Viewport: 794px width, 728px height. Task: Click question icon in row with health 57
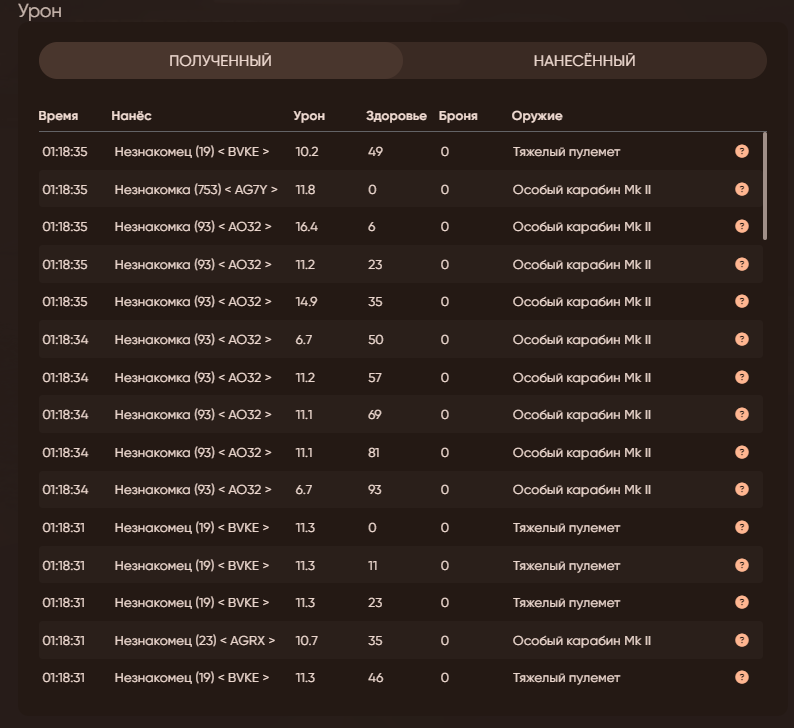(742, 377)
